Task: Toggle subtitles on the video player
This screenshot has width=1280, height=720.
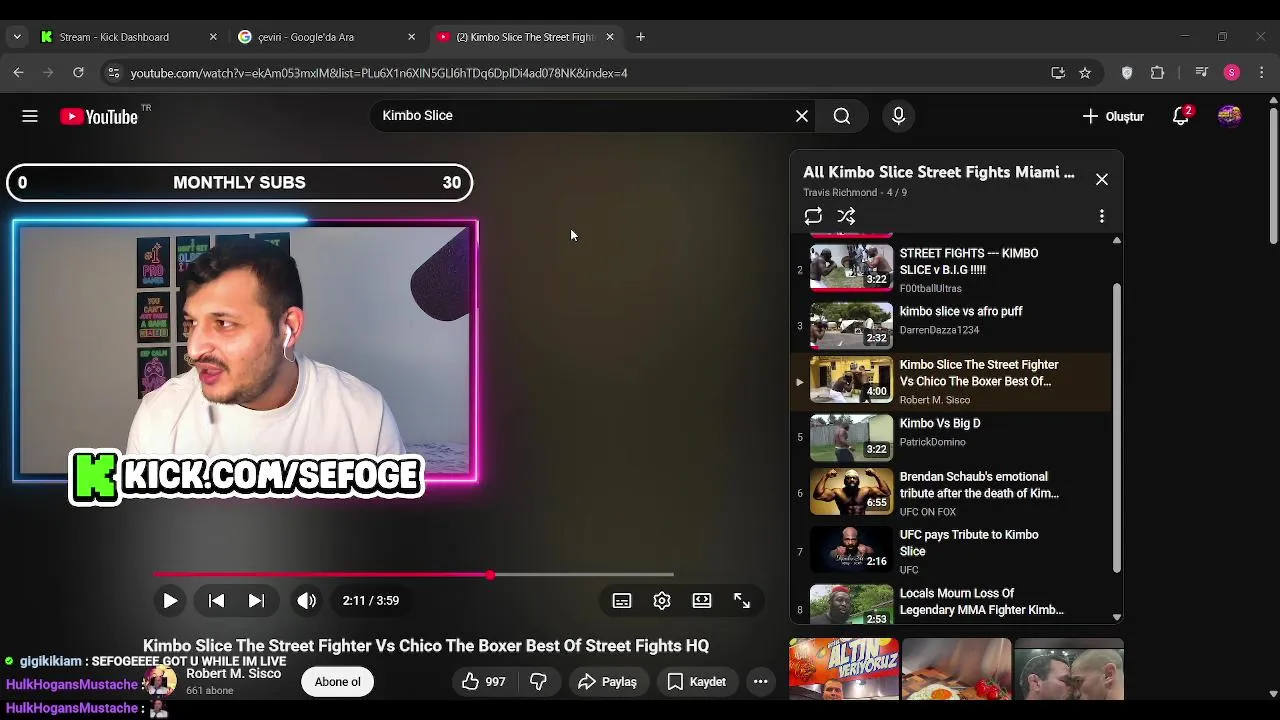Action: click(622, 600)
